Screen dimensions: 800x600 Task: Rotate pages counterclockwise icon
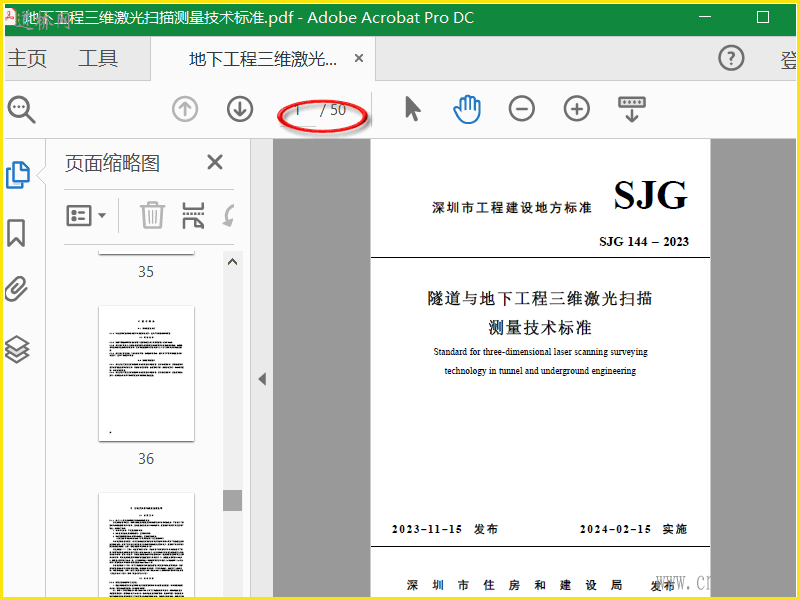click(229, 215)
